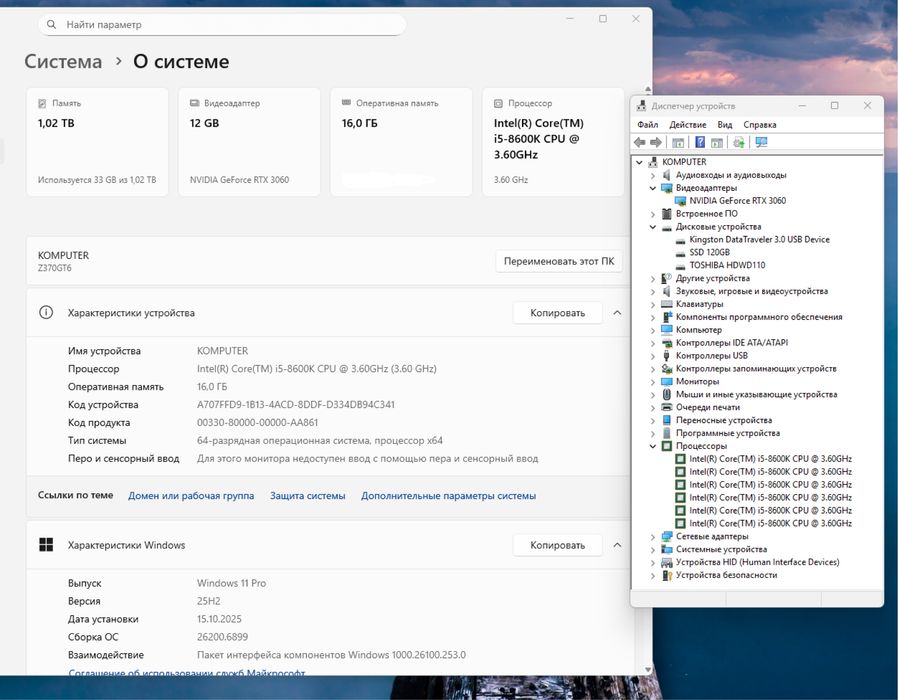Image resolution: width=898 pixels, height=700 pixels.
Task: Click search magnifier icon in Settings
Action: [x=52, y=25]
